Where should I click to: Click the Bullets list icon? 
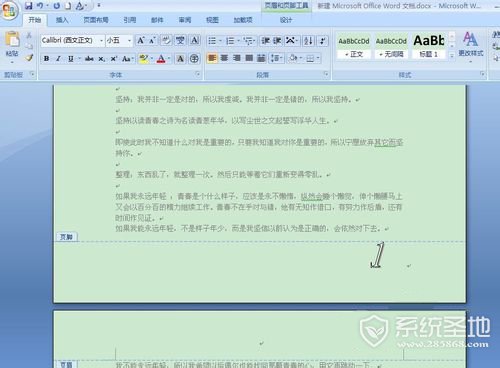tap(212, 41)
